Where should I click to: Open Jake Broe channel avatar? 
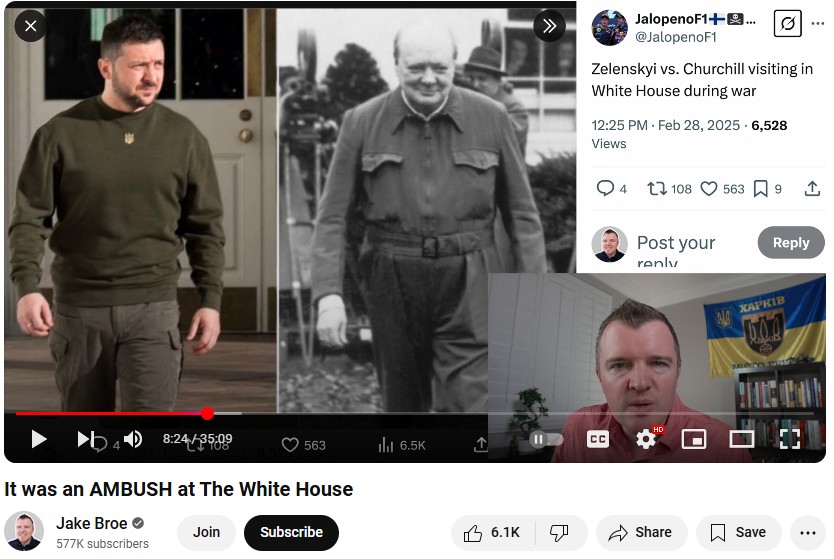tap(24, 531)
